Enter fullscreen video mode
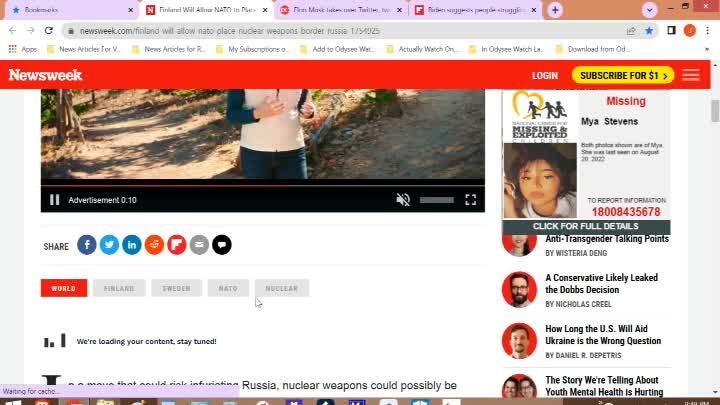The height and width of the screenshot is (405, 720). click(471, 200)
